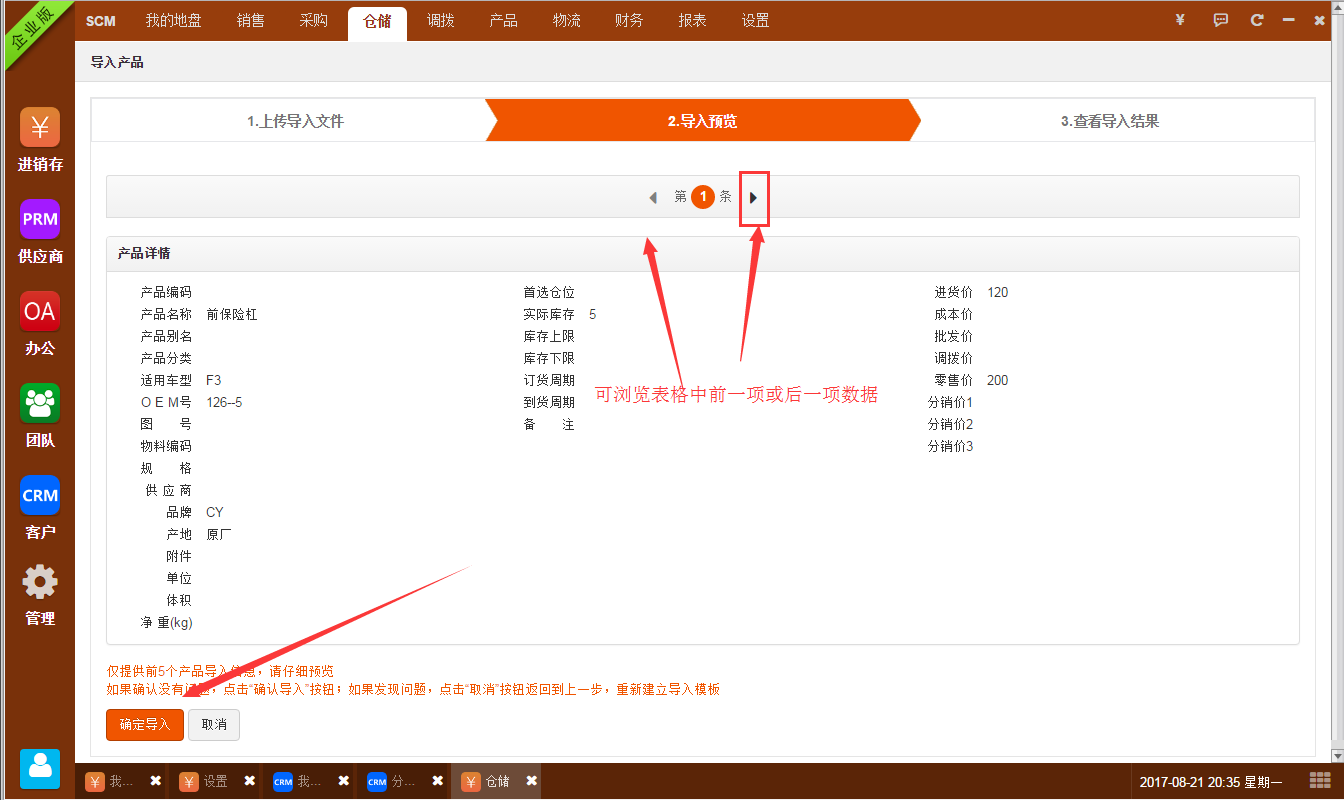
Task: Select the CRM 客户 sidebar icon
Action: [x=40, y=496]
